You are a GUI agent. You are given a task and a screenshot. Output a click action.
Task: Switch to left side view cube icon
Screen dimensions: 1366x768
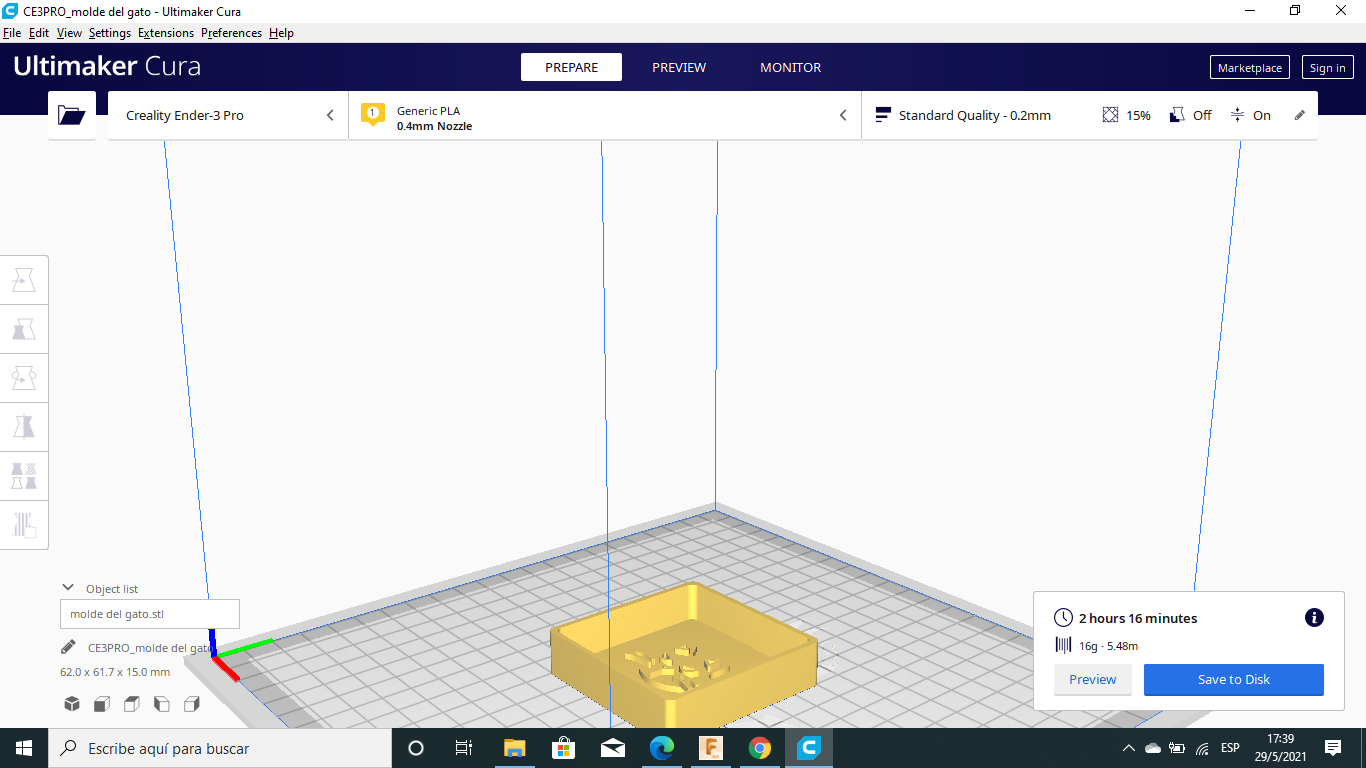(x=161, y=704)
